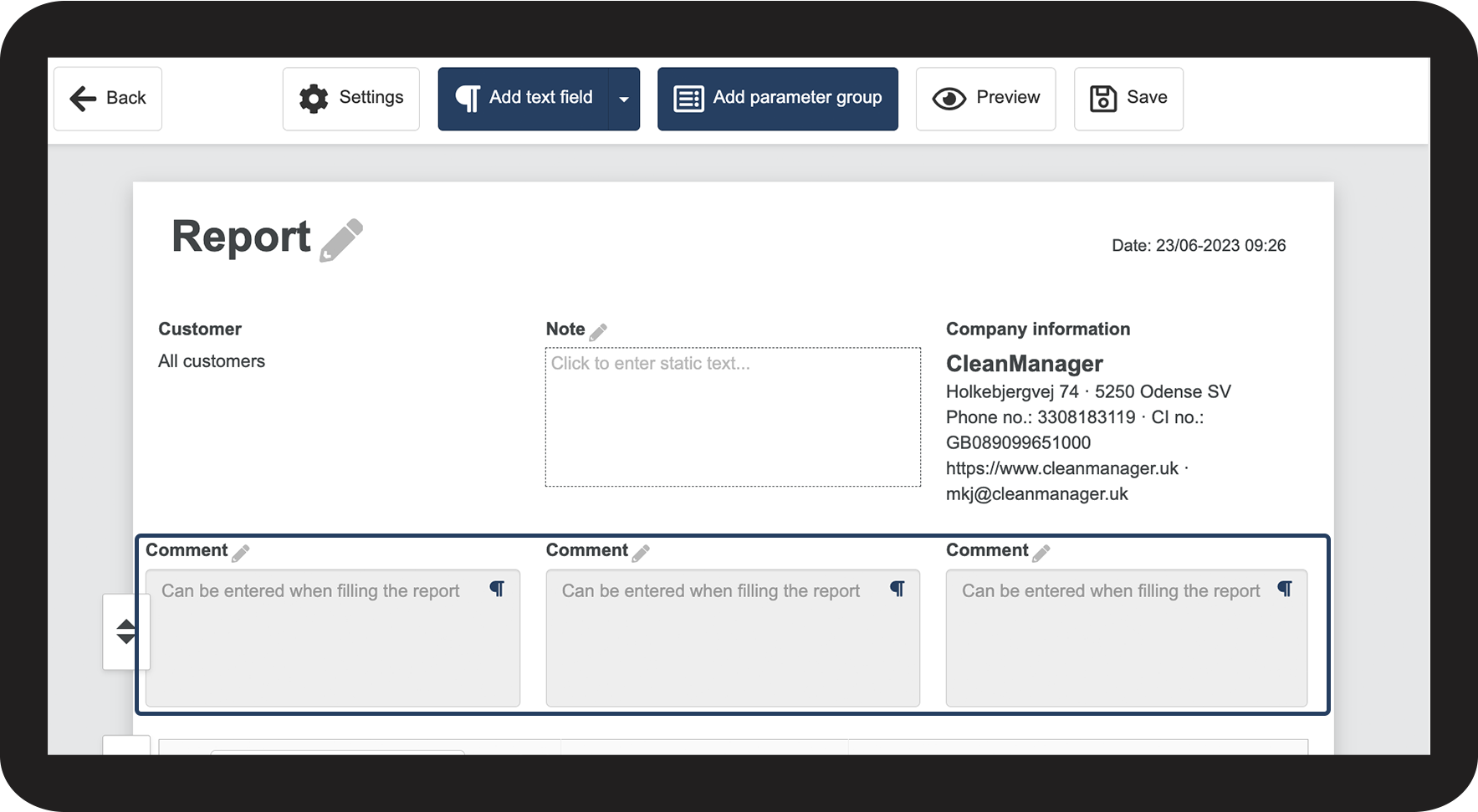Click the pencil icon next to Report title
The height and width of the screenshot is (812, 1478).
point(341,240)
